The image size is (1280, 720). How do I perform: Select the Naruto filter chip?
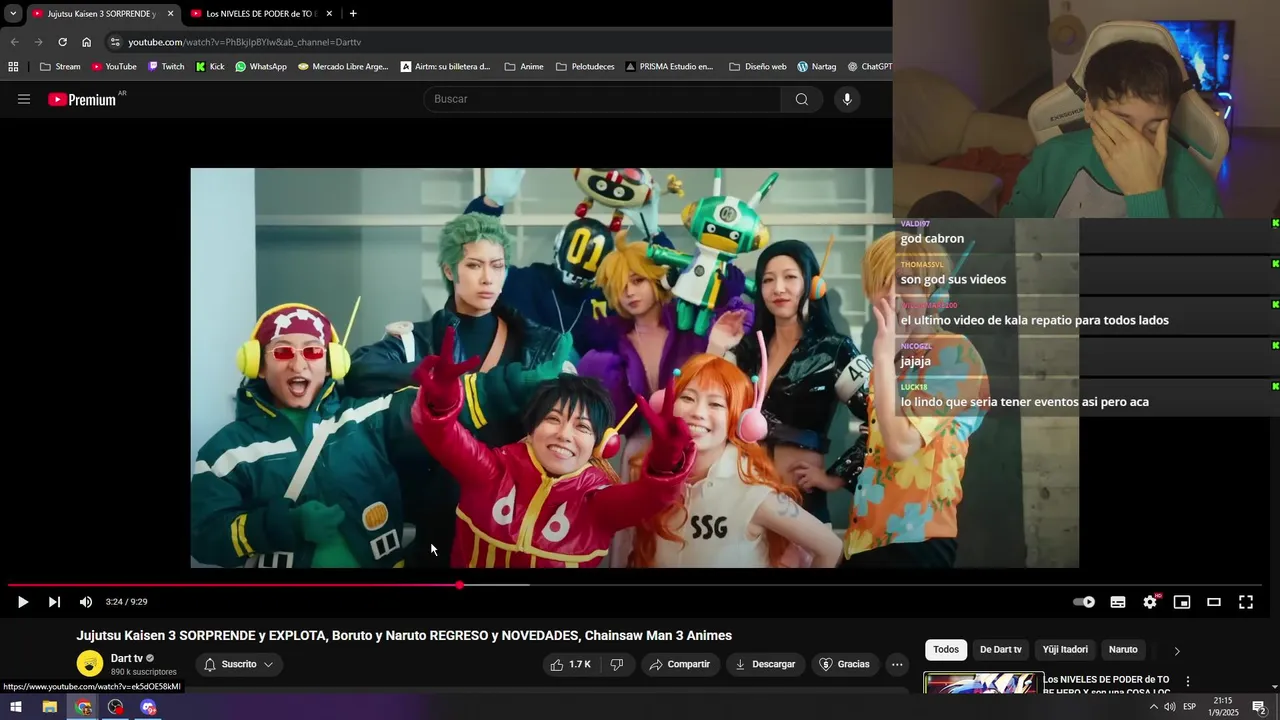1123,650
